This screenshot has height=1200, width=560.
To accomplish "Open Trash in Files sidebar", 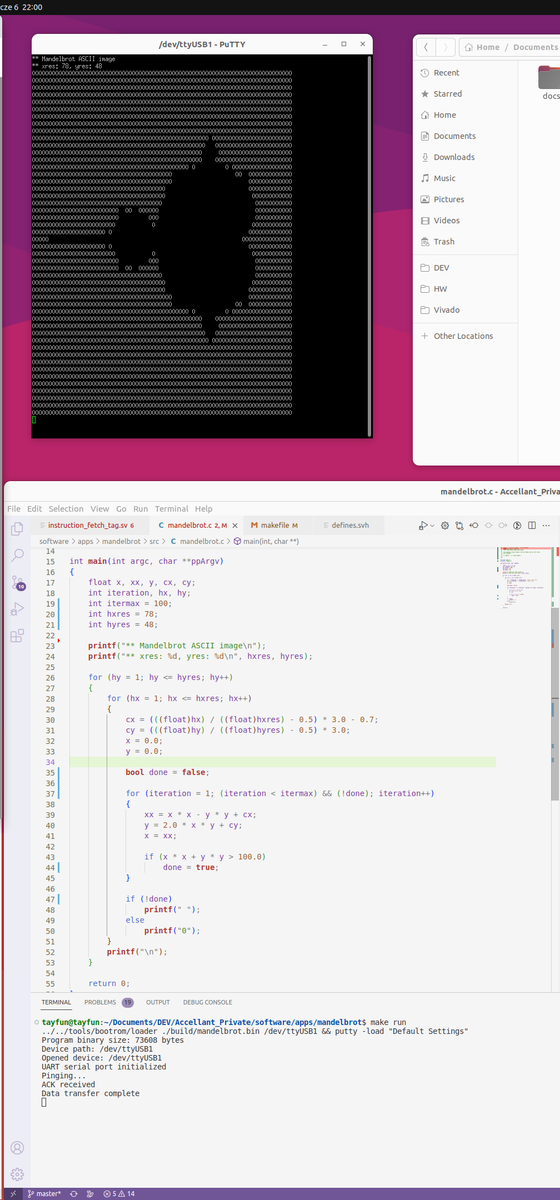I will 466,241.
